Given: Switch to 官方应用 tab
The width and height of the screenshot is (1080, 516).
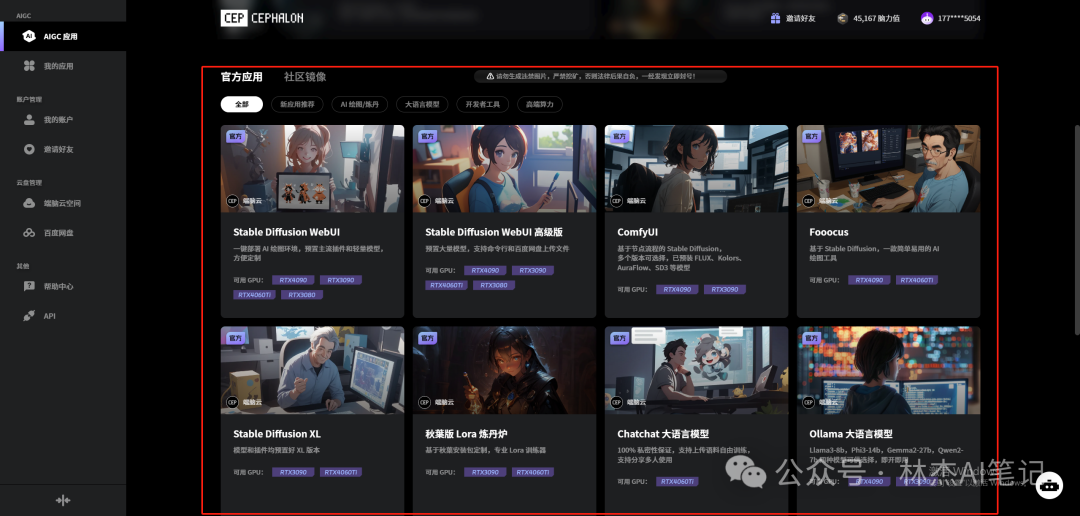Looking at the screenshot, I should pos(242,77).
